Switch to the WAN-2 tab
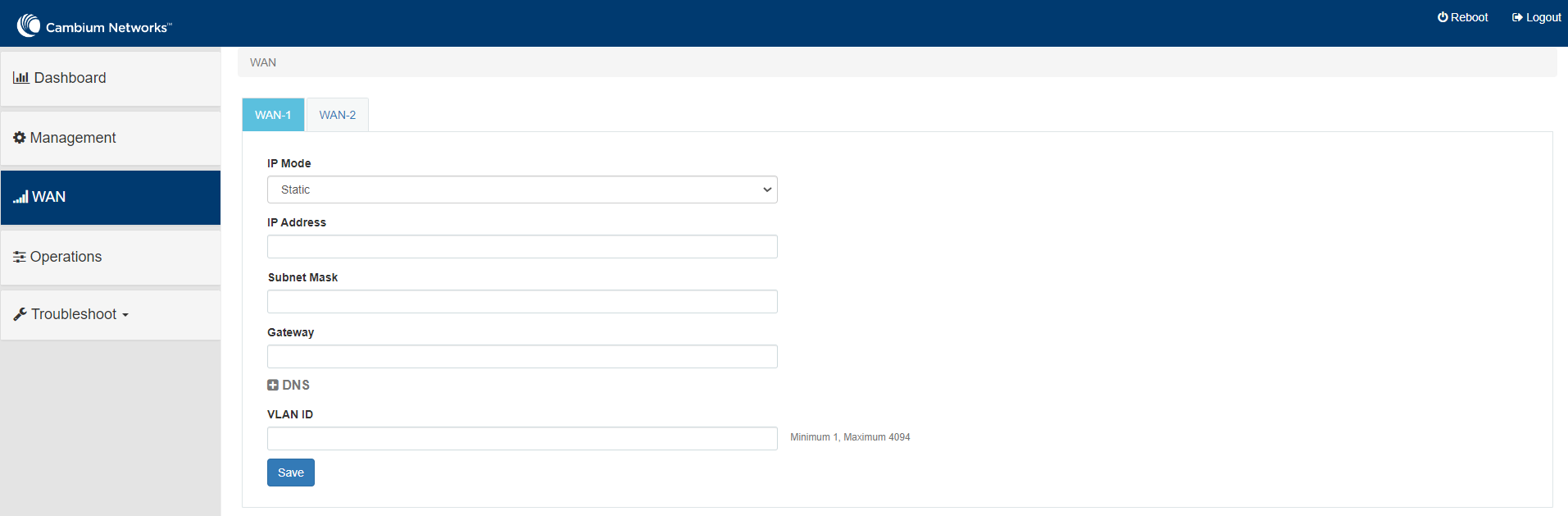 click(338, 115)
